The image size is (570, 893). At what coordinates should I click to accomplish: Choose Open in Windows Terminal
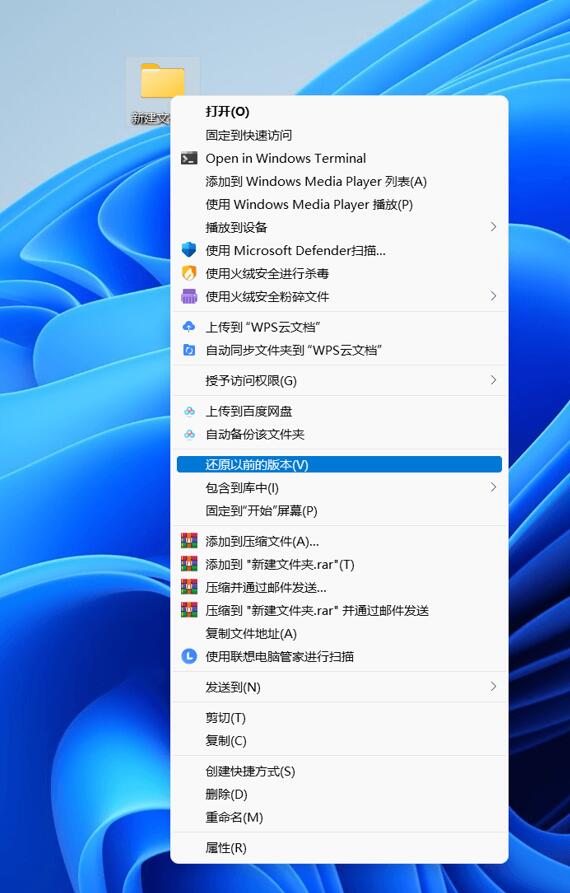tap(339, 158)
